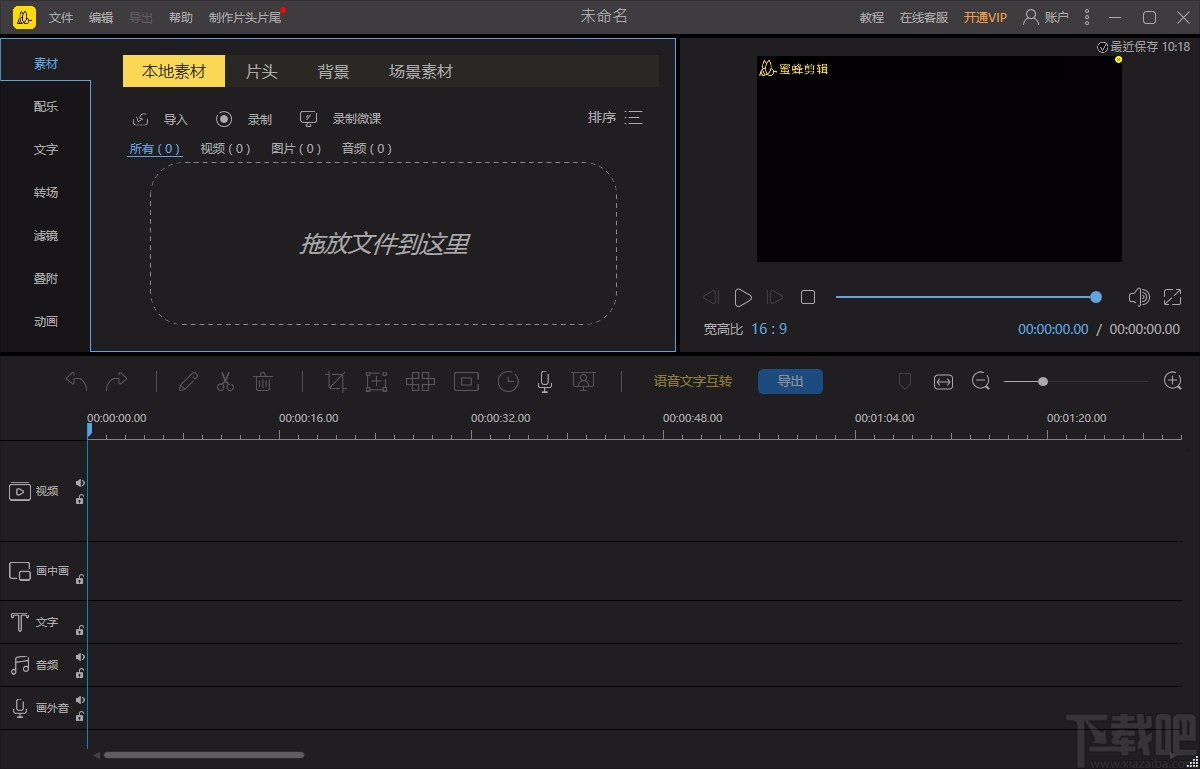
Task: Click the 导出 export button
Action: click(790, 381)
